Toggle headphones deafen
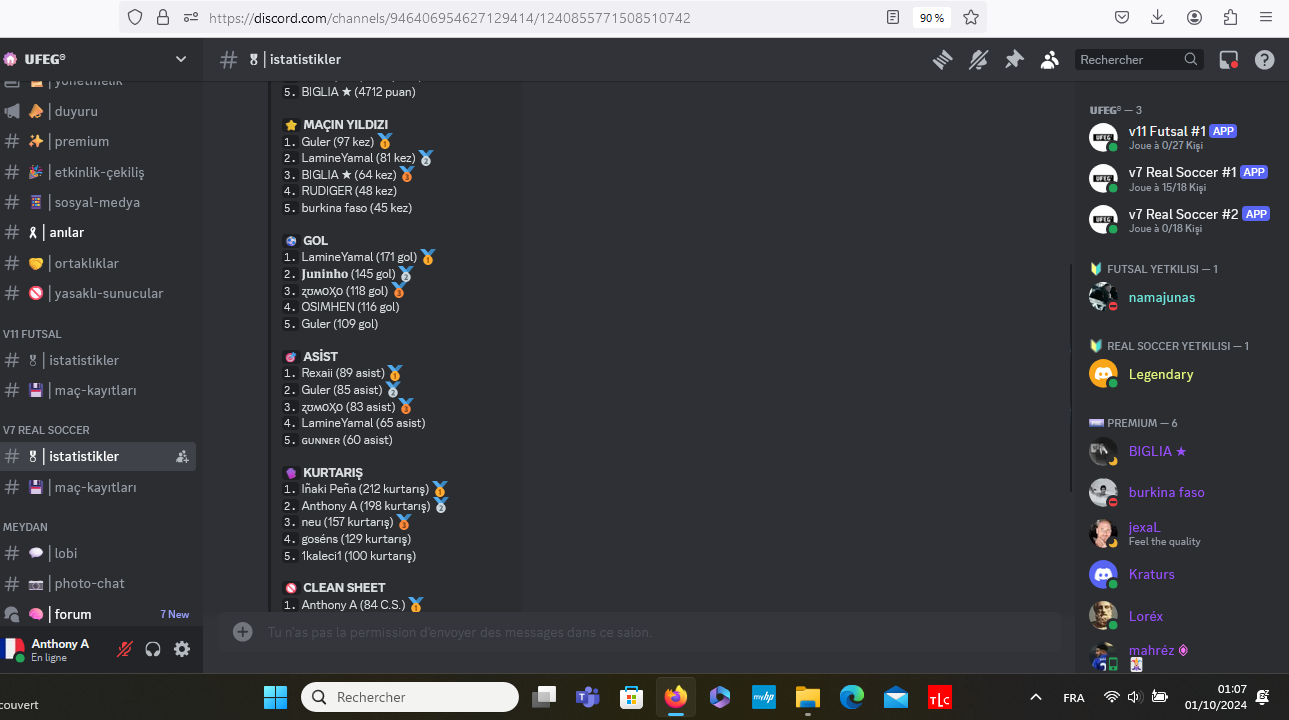Image resolution: width=1289 pixels, height=720 pixels. (x=153, y=649)
